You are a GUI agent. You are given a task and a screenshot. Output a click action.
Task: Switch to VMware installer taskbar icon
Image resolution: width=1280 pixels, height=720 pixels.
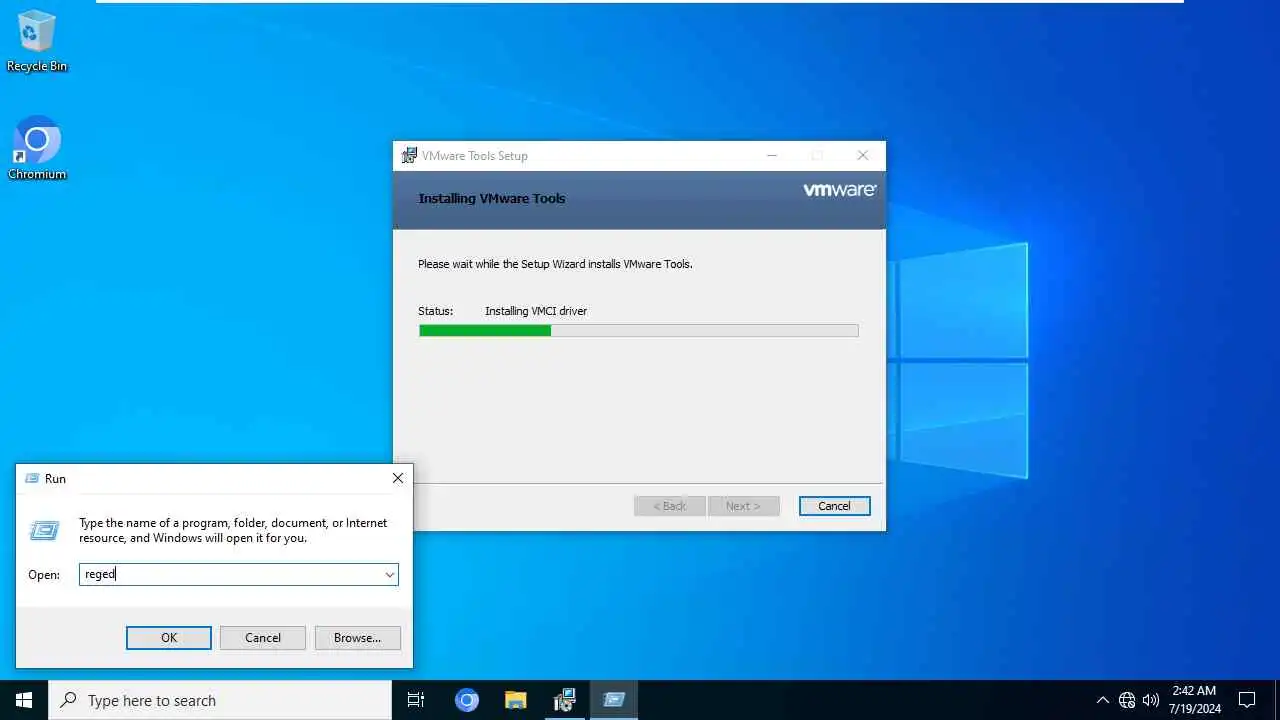[565, 700]
